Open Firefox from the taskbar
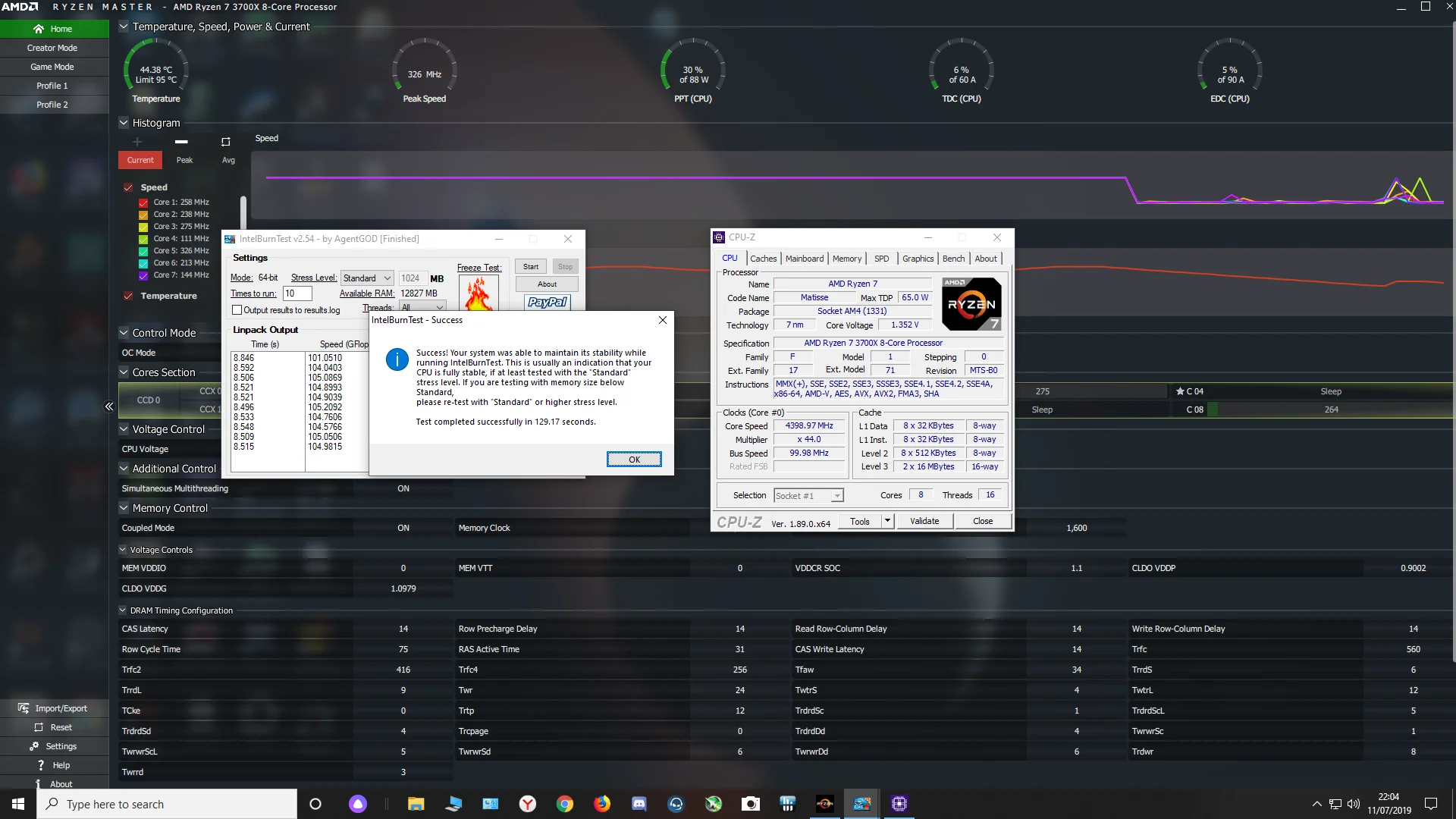The height and width of the screenshot is (819, 1456). click(602, 804)
